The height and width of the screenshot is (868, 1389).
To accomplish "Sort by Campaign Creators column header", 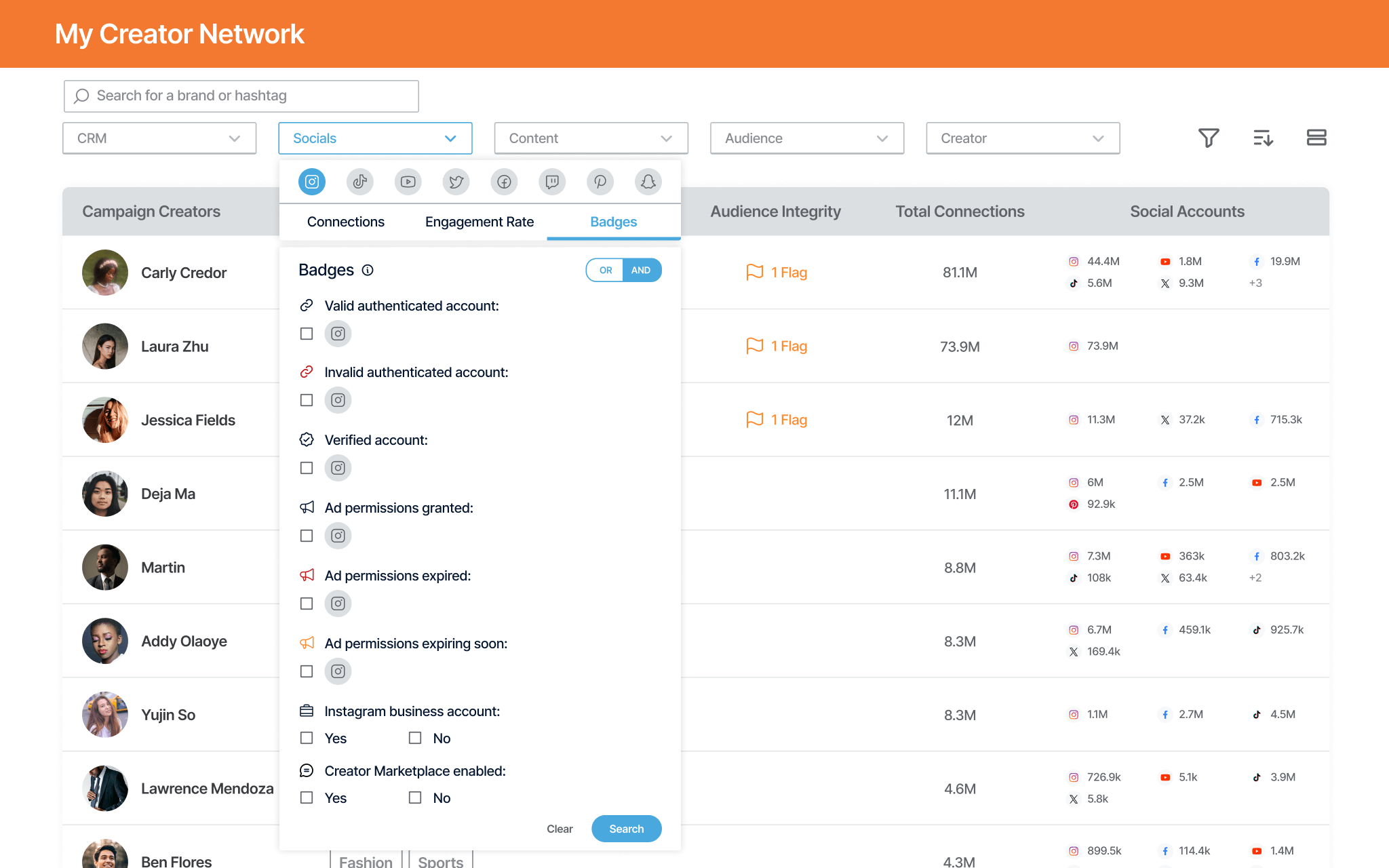I will click(151, 212).
